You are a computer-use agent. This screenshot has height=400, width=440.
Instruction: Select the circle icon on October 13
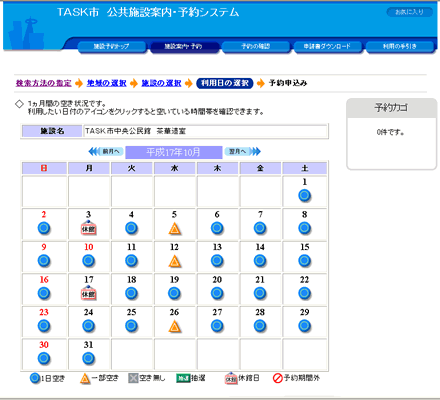(x=217, y=261)
